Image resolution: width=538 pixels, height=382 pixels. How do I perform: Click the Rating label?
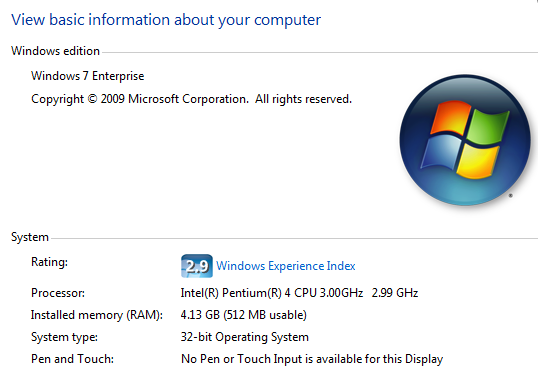pyautogui.click(x=49, y=262)
